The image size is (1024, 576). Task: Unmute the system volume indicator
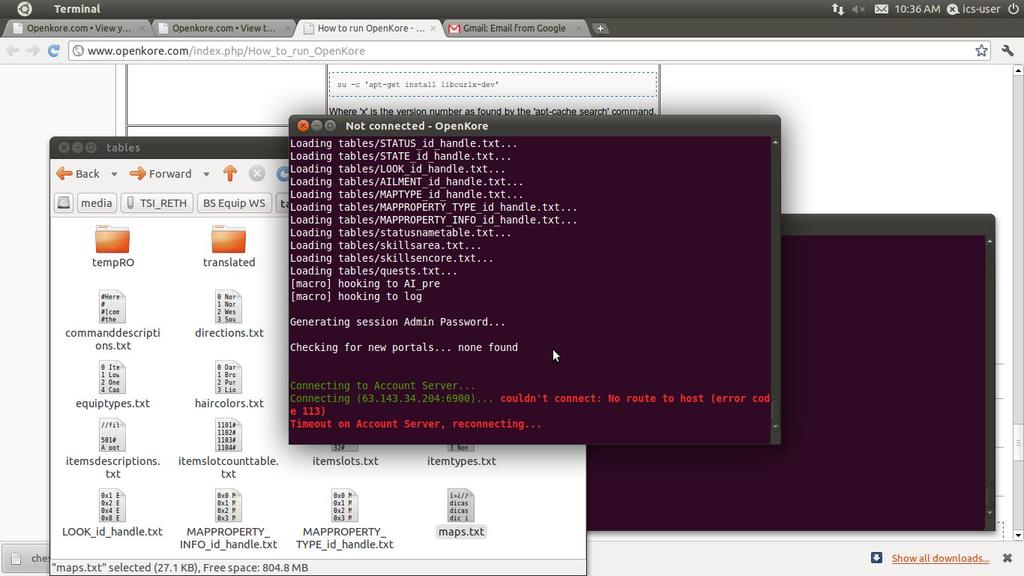coord(860,8)
